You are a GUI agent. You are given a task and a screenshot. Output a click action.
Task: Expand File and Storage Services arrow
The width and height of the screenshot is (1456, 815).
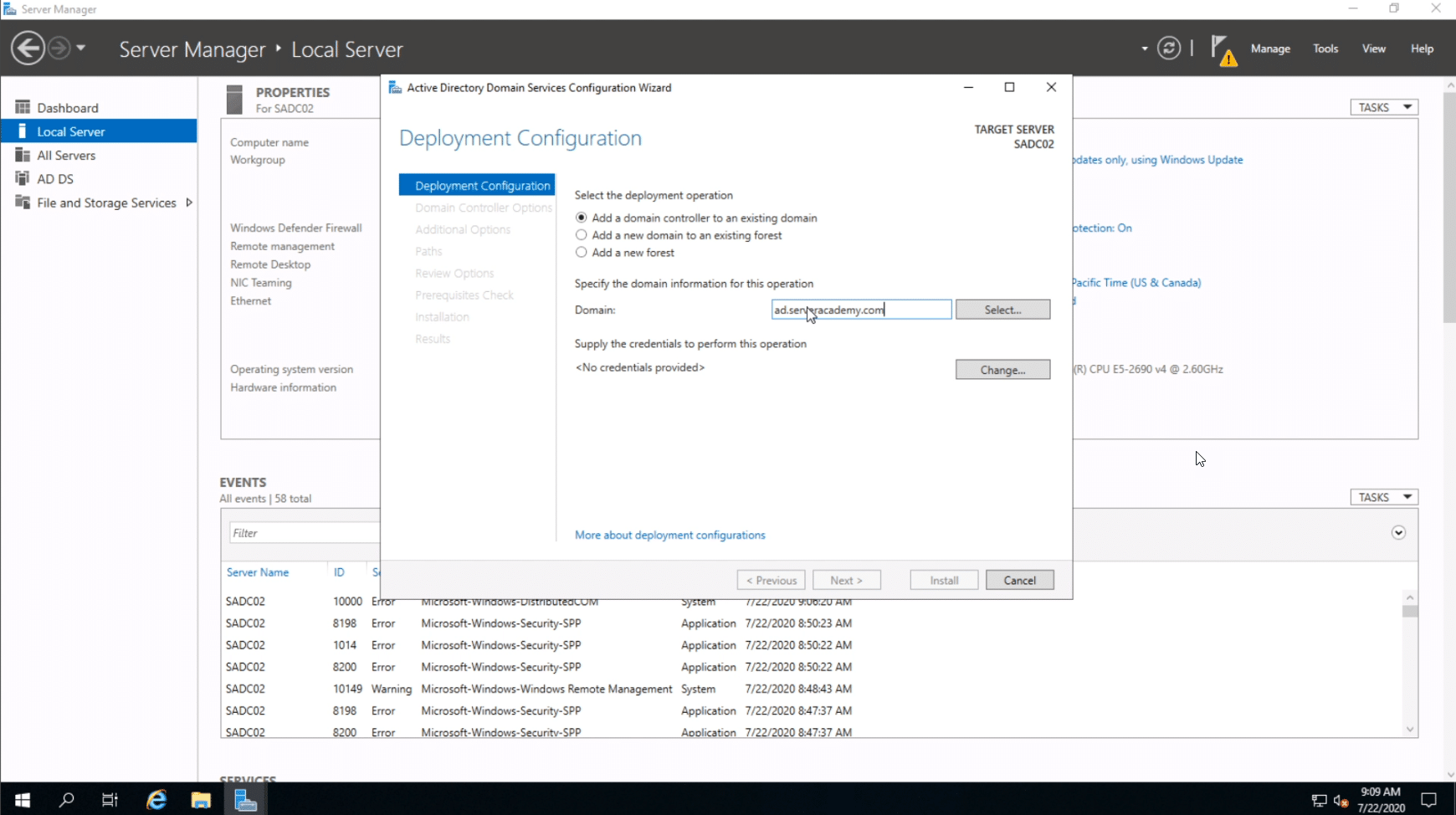click(189, 202)
